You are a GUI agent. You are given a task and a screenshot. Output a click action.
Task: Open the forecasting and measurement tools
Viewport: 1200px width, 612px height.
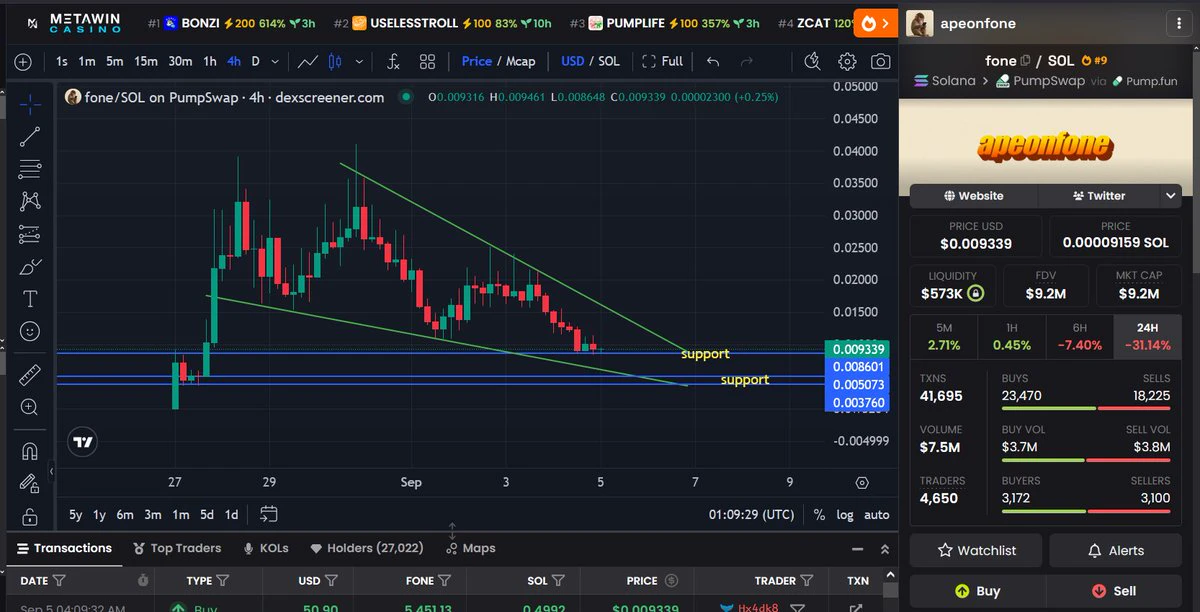point(30,235)
